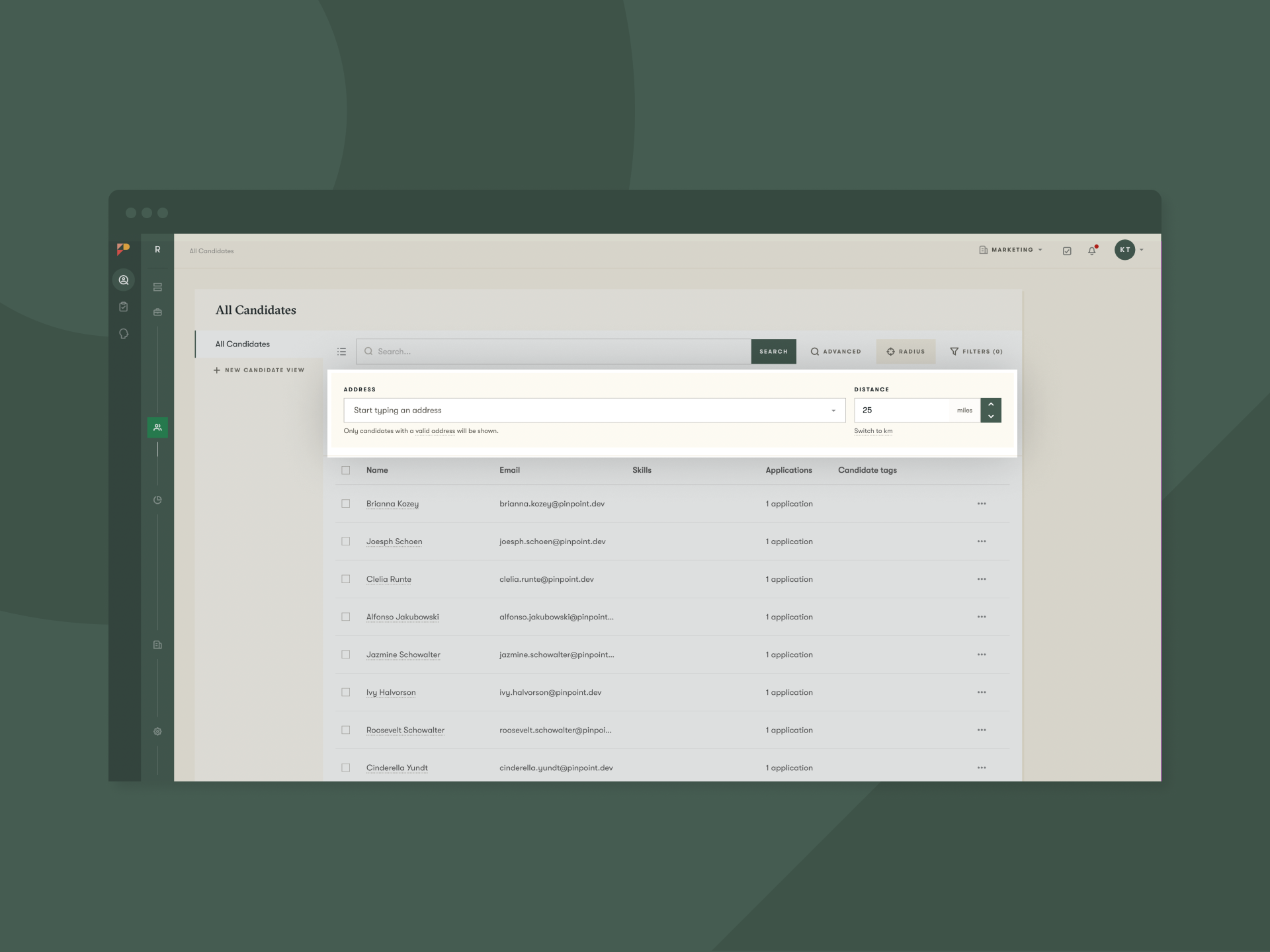The image size is (1270, 952).
Task: Tick the checkbox next to Ivy Halvorson
Action: click(345, 692)
